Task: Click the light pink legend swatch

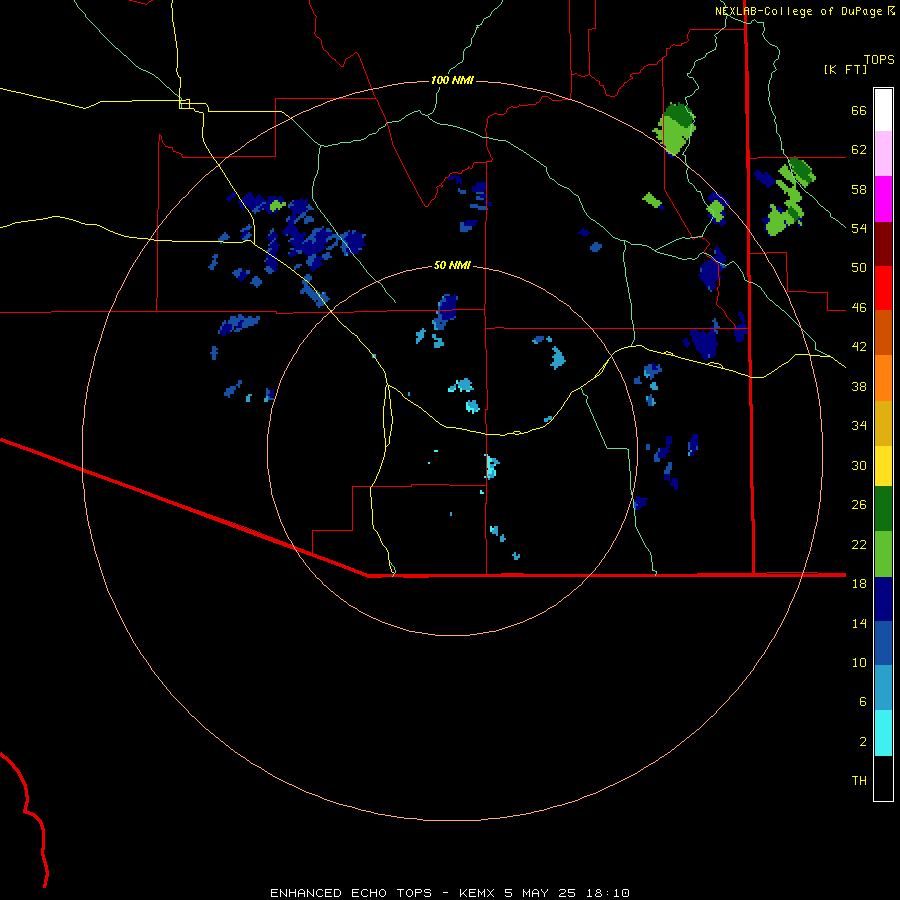Action: coord(883,153)
